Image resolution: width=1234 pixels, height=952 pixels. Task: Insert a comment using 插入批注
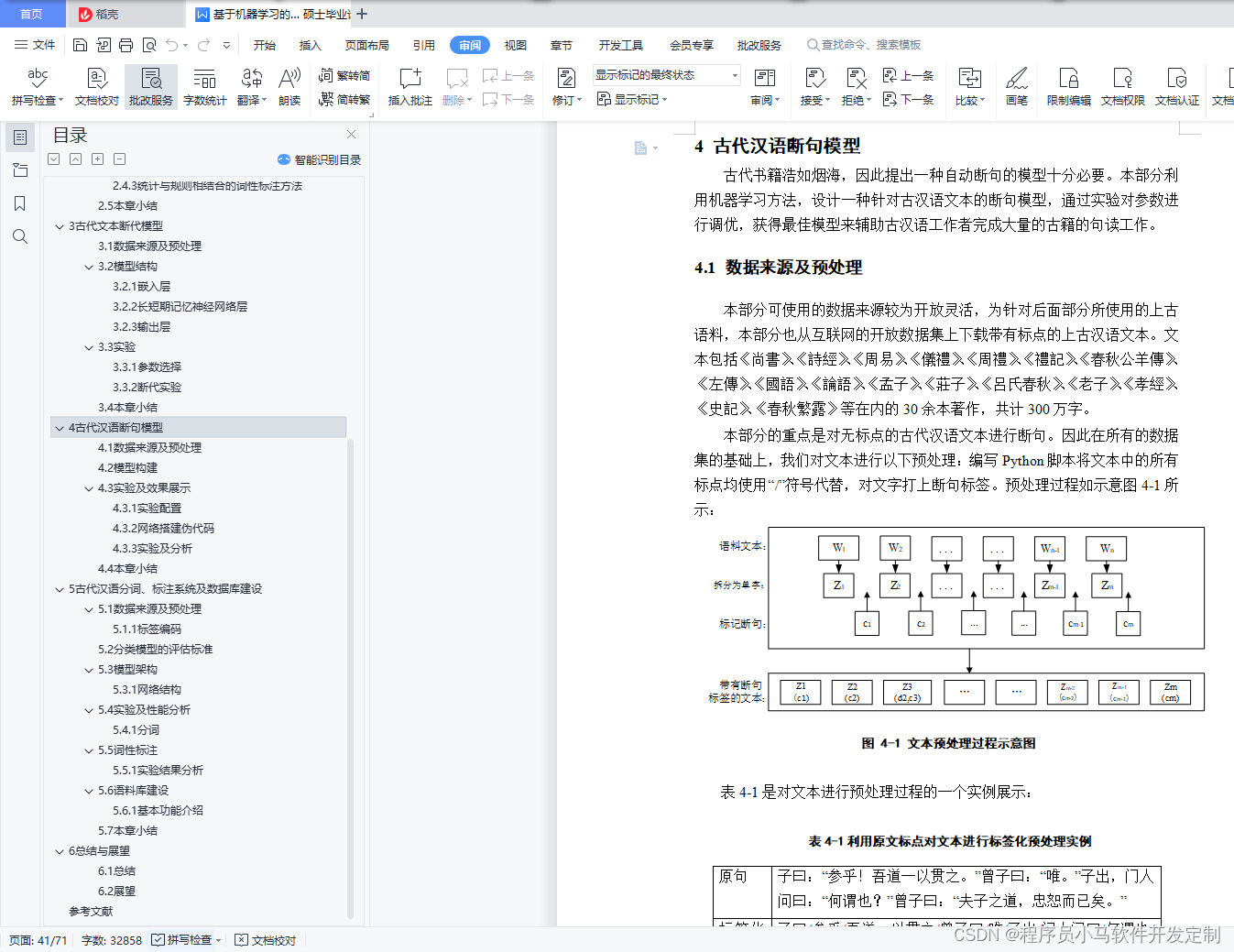click(x=409, y=87)
